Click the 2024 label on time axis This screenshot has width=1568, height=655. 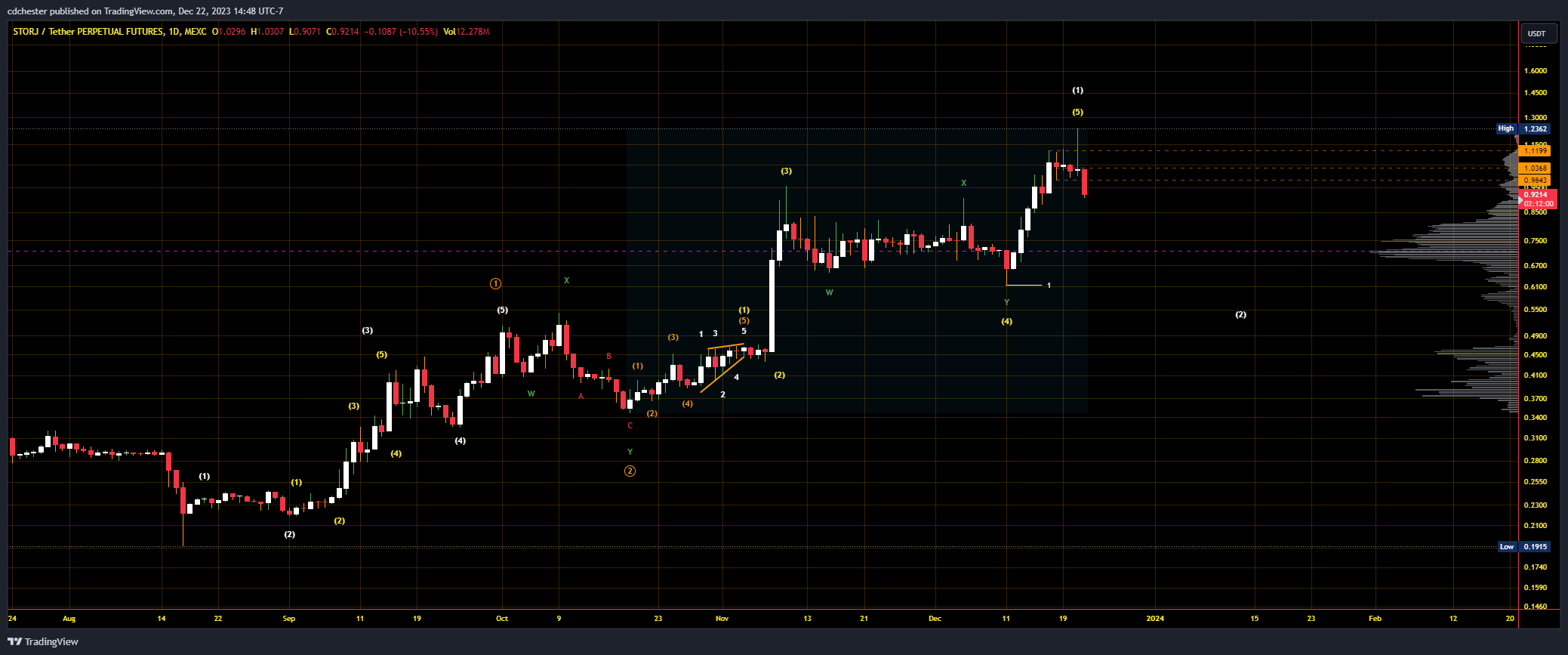pos(1155,619)
